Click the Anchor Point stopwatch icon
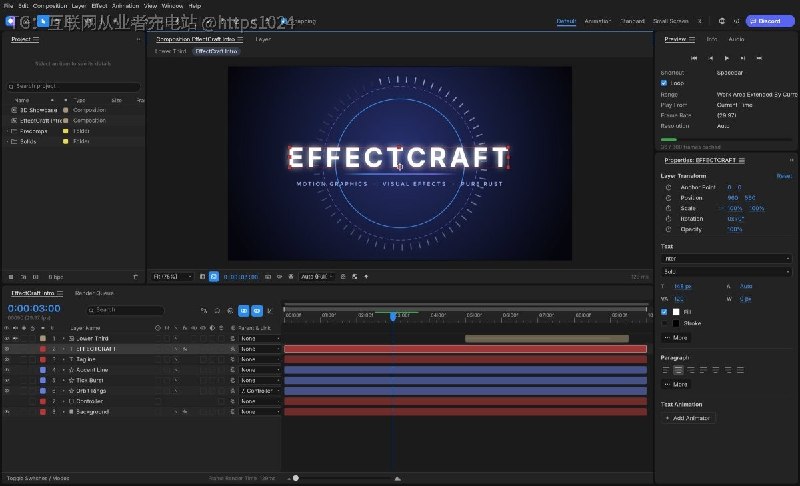Screen dimensions: 800x486 click(x=668, y=187)
